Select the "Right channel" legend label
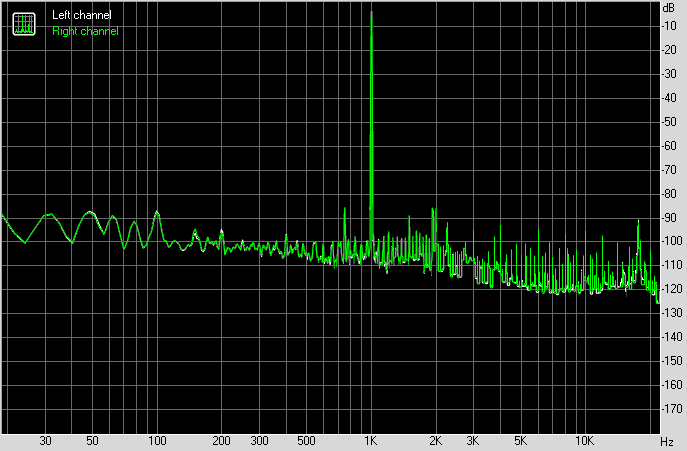Viewport: 687px width, 451px height. click(x=85, y=31)
